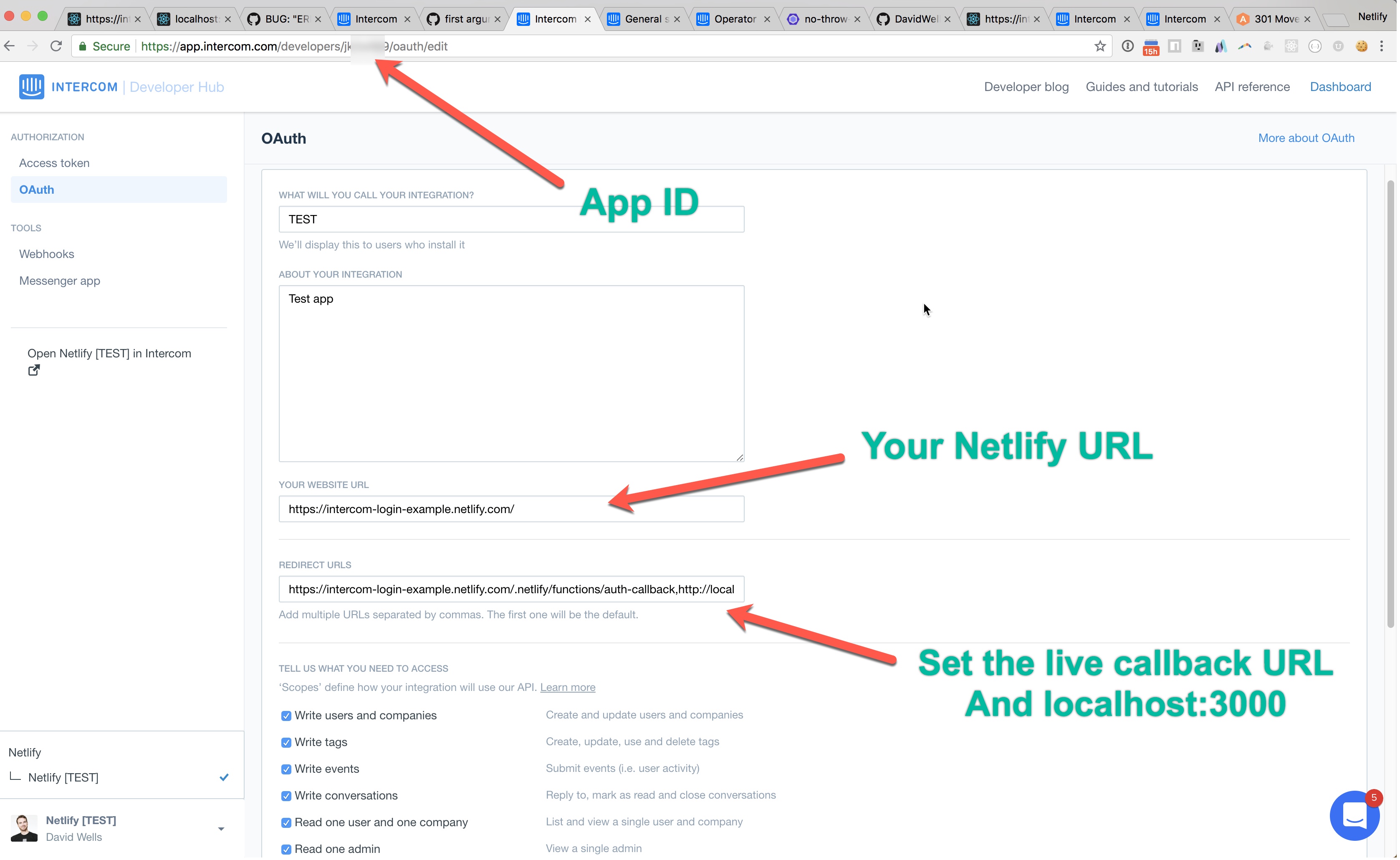This screenshot has height=860, width=1400.
Task: Bookmark this page with the star icon
Action: point(1103,47)
